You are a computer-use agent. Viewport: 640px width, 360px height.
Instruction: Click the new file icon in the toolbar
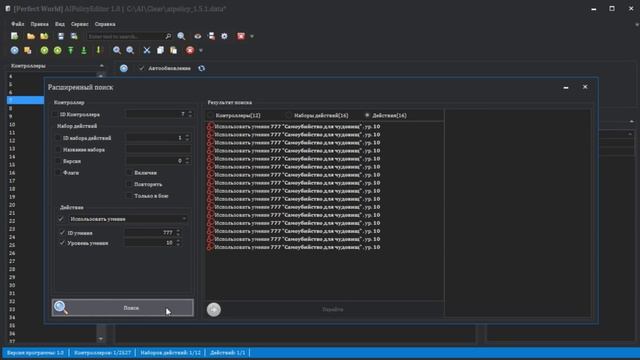coord(15,36)
